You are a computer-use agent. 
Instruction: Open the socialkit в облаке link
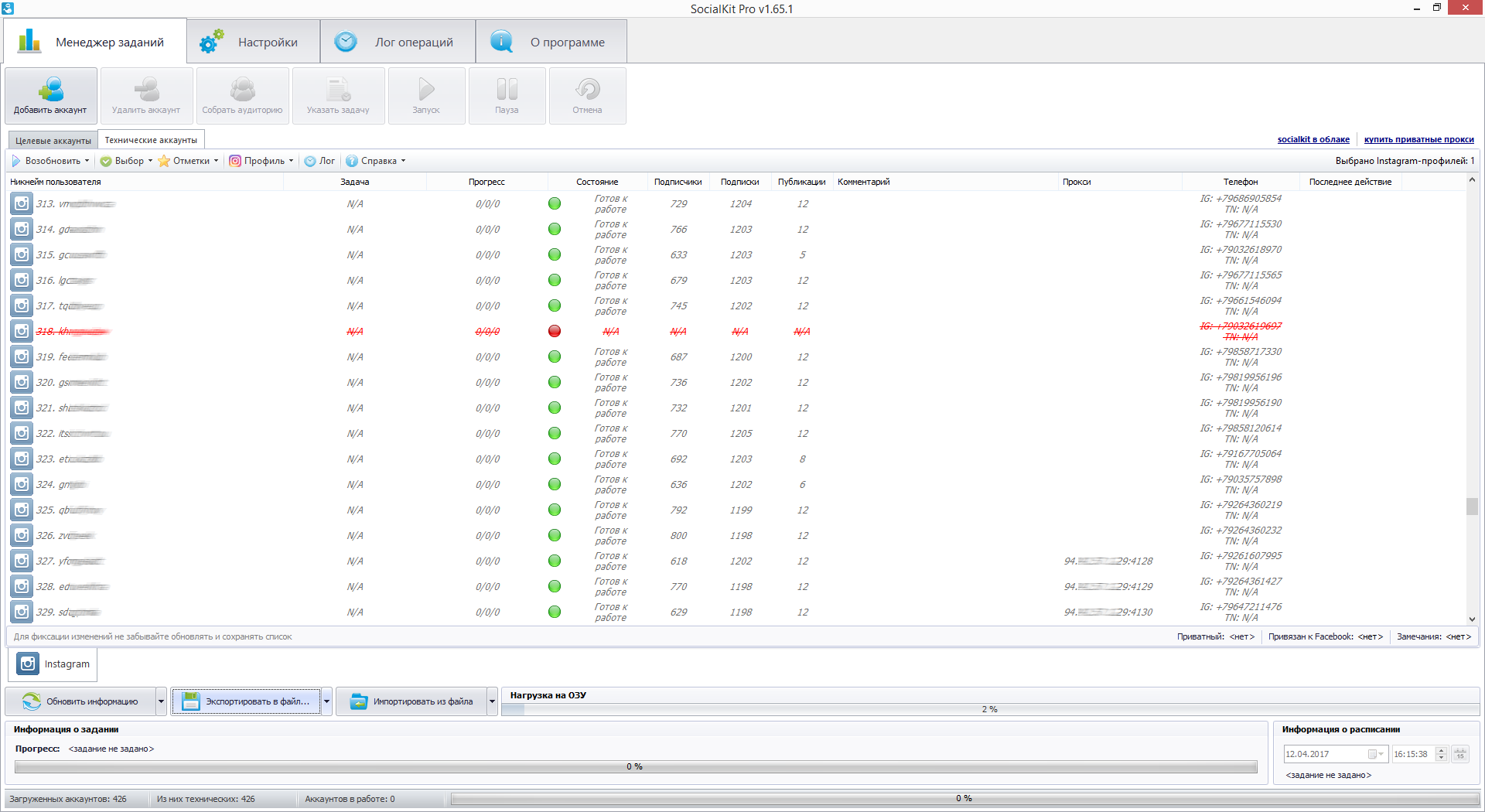point(1313,139)
